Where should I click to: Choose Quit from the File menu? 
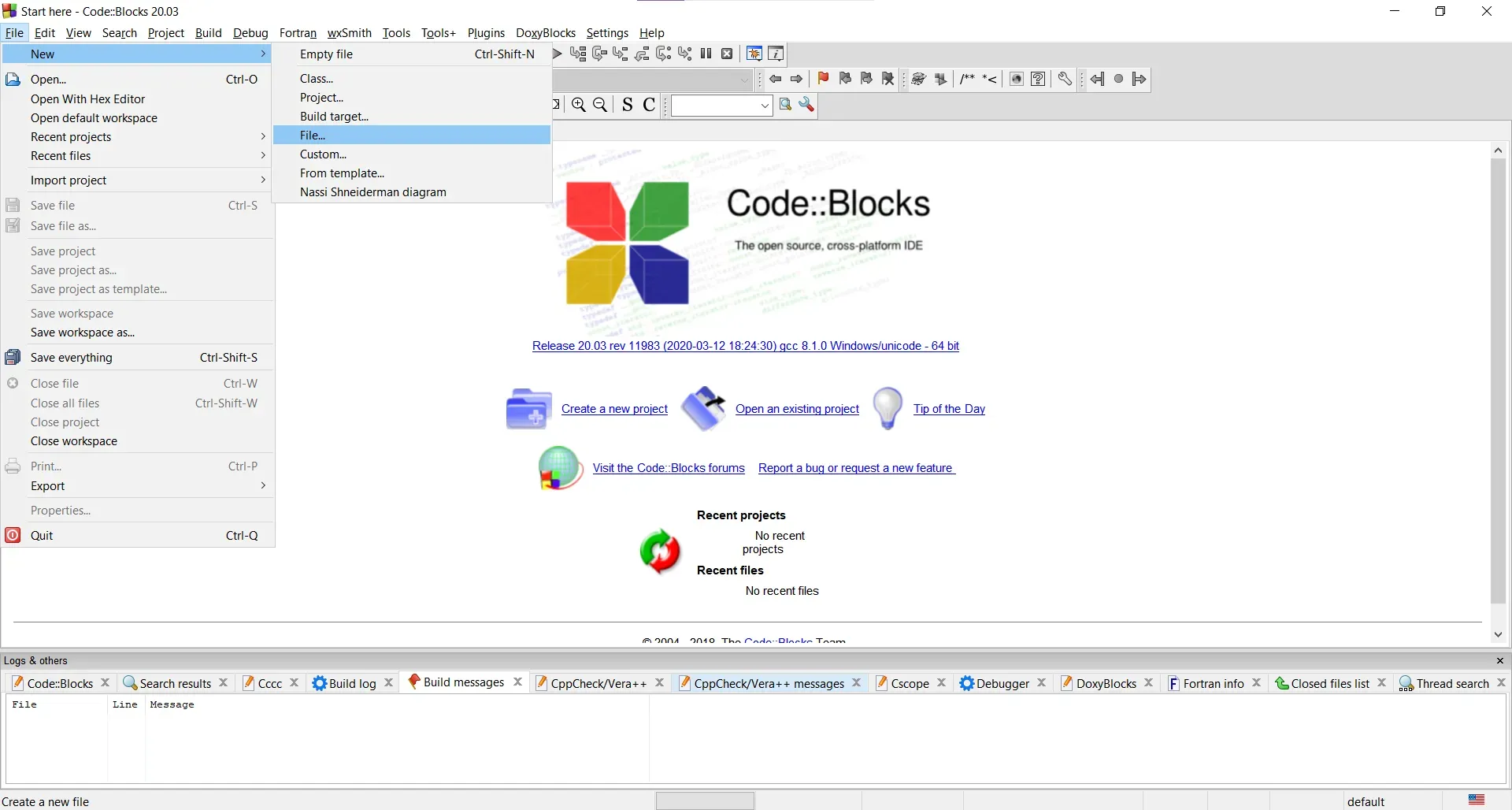coord(138,535)
